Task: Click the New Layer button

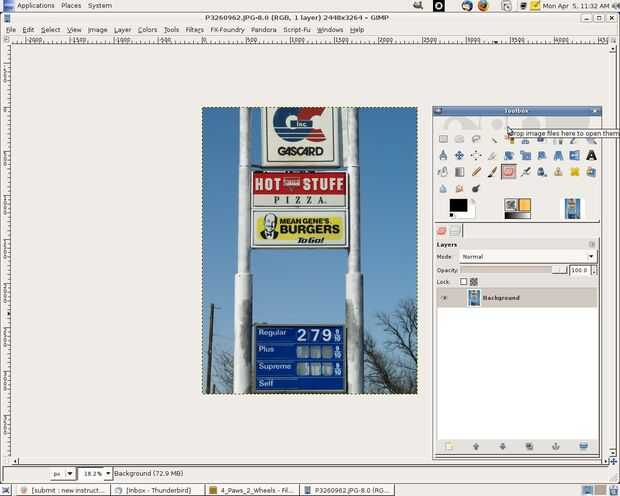Action: (449, 447)
